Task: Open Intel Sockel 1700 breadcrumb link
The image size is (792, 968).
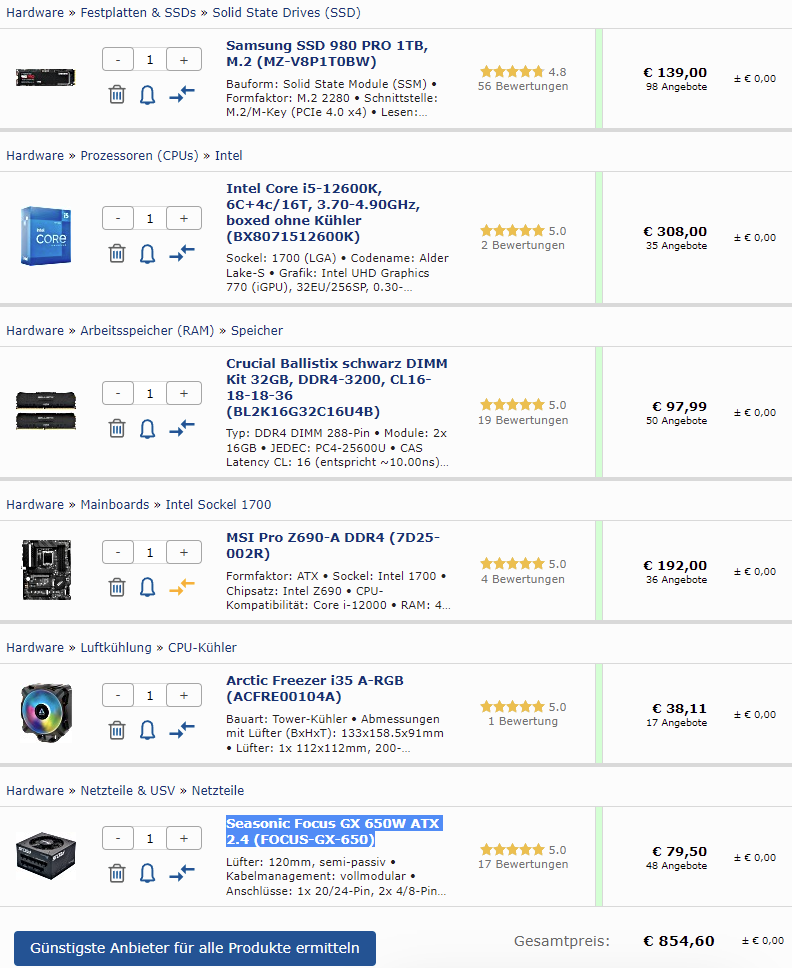Action: (219, 504)
